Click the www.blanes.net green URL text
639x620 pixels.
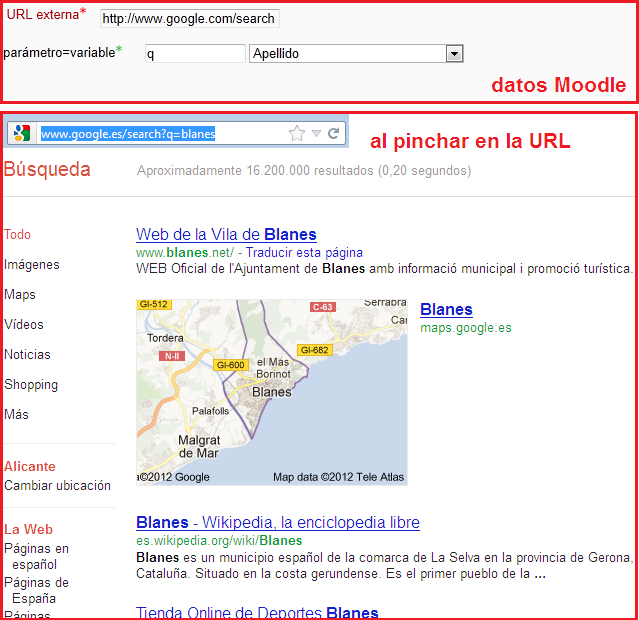(x=185, y=253)
